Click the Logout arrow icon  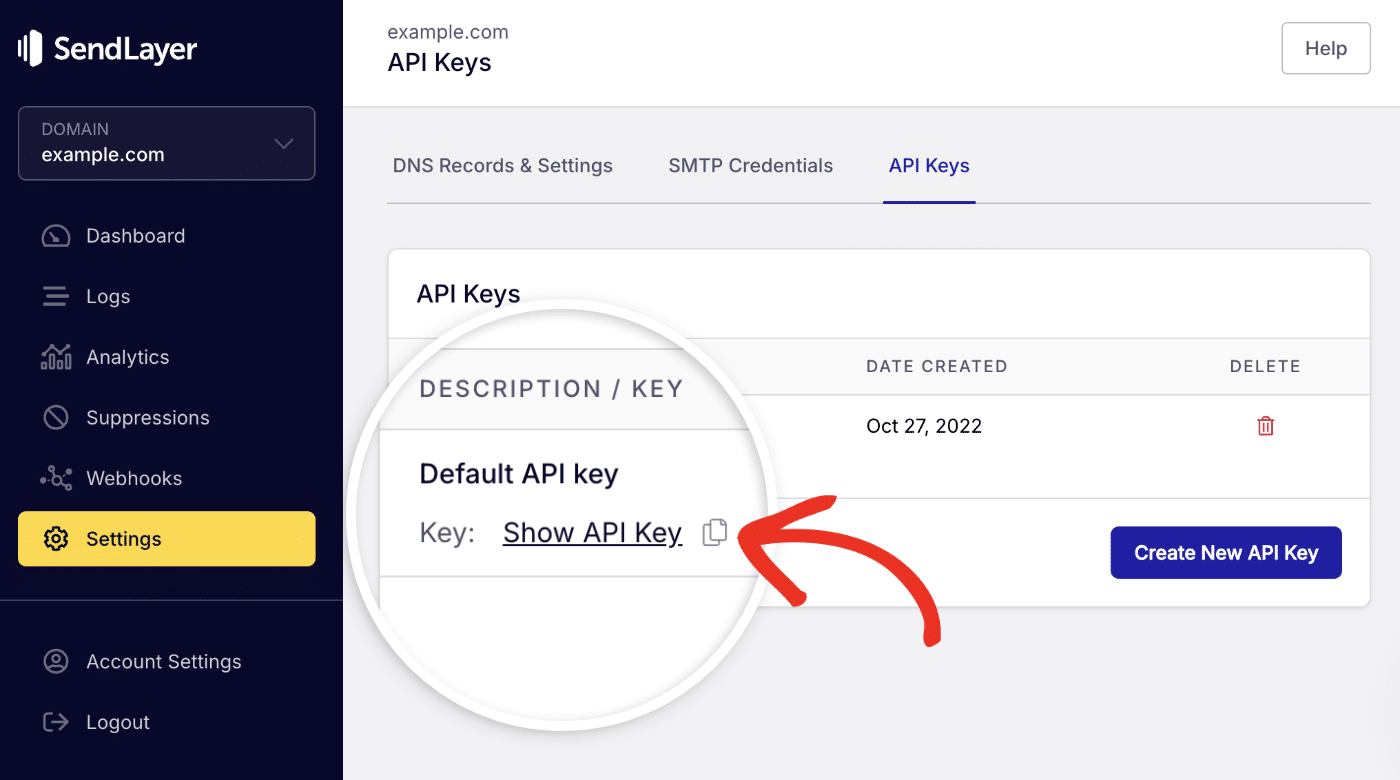tap(56, 722)
